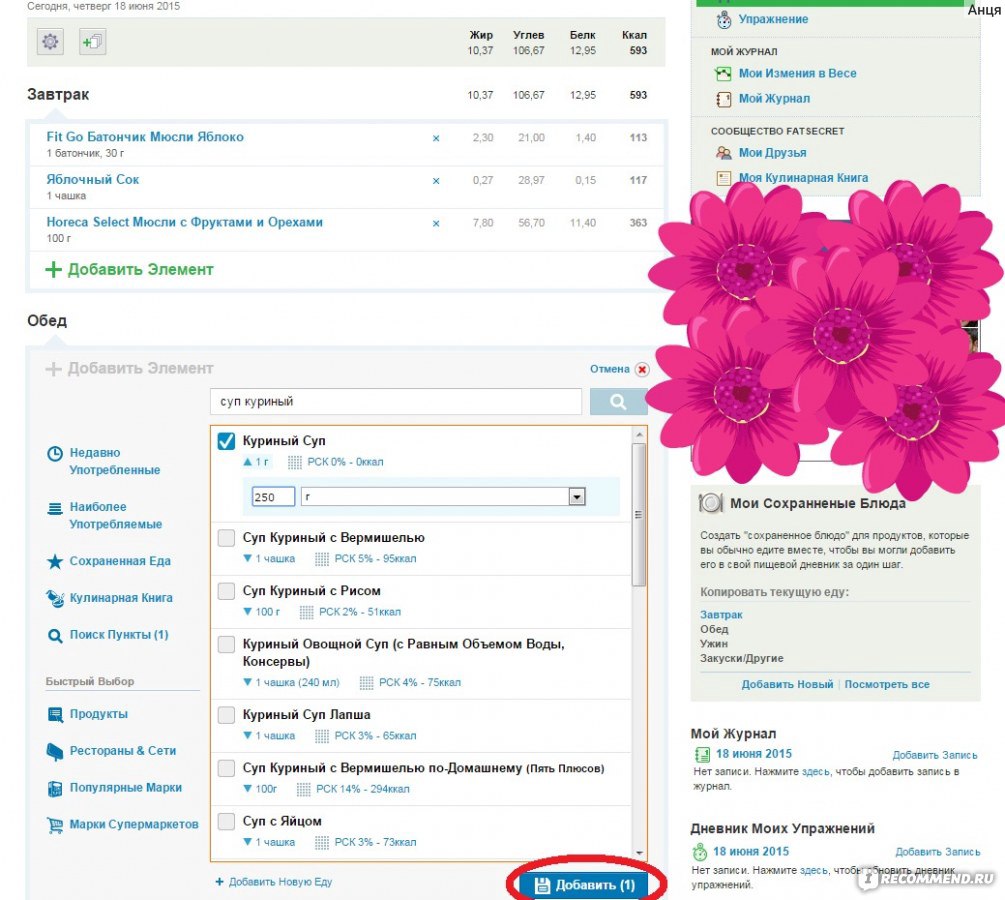Screen dimensions: 1005x900
Task: Check Суп Куриный с Рисом checkbox
Action: coord(226,591)
